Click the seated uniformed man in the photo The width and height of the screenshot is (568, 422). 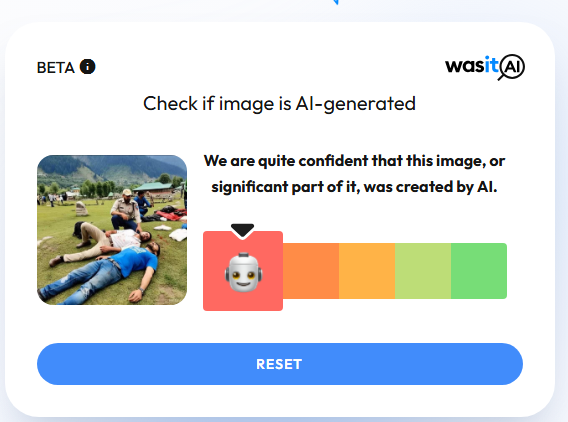tap(126, 211)
